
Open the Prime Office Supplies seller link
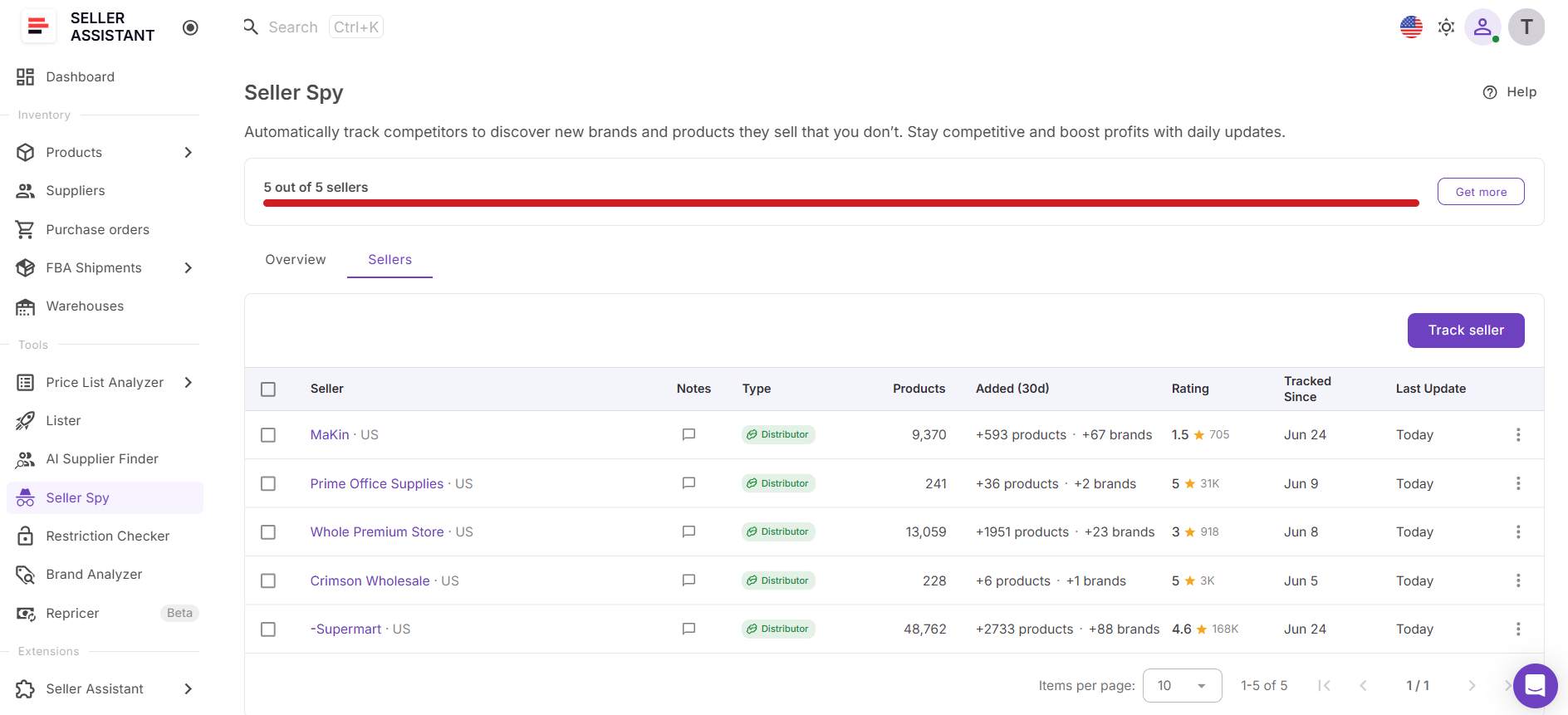click(x=377, y=483)
